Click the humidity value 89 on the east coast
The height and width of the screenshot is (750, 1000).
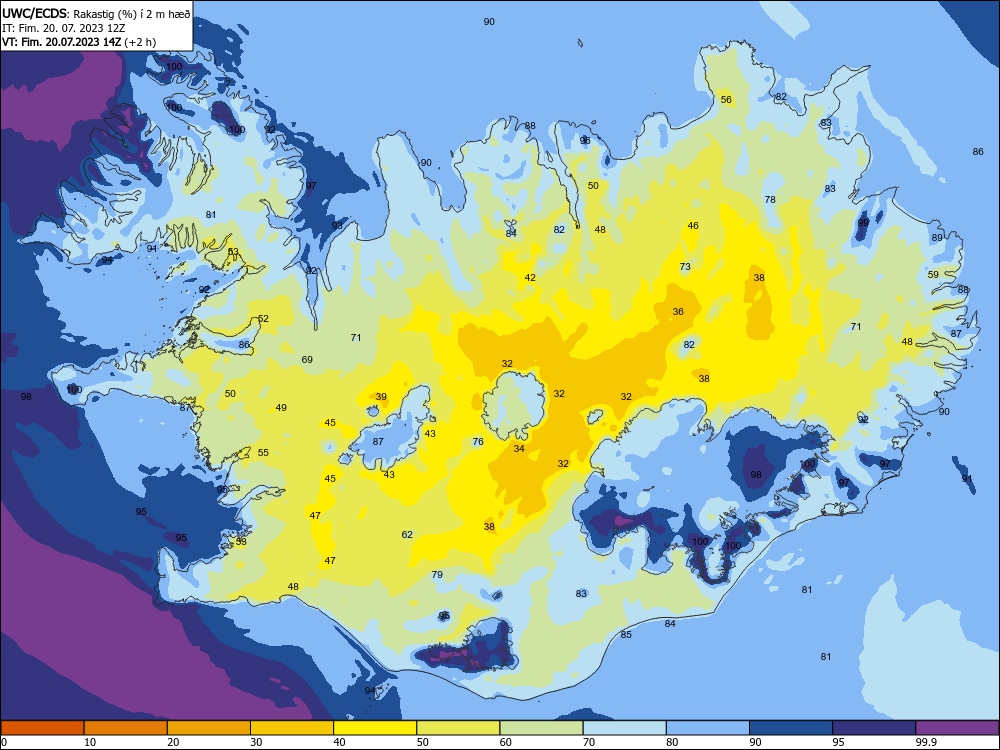(937, 238)
